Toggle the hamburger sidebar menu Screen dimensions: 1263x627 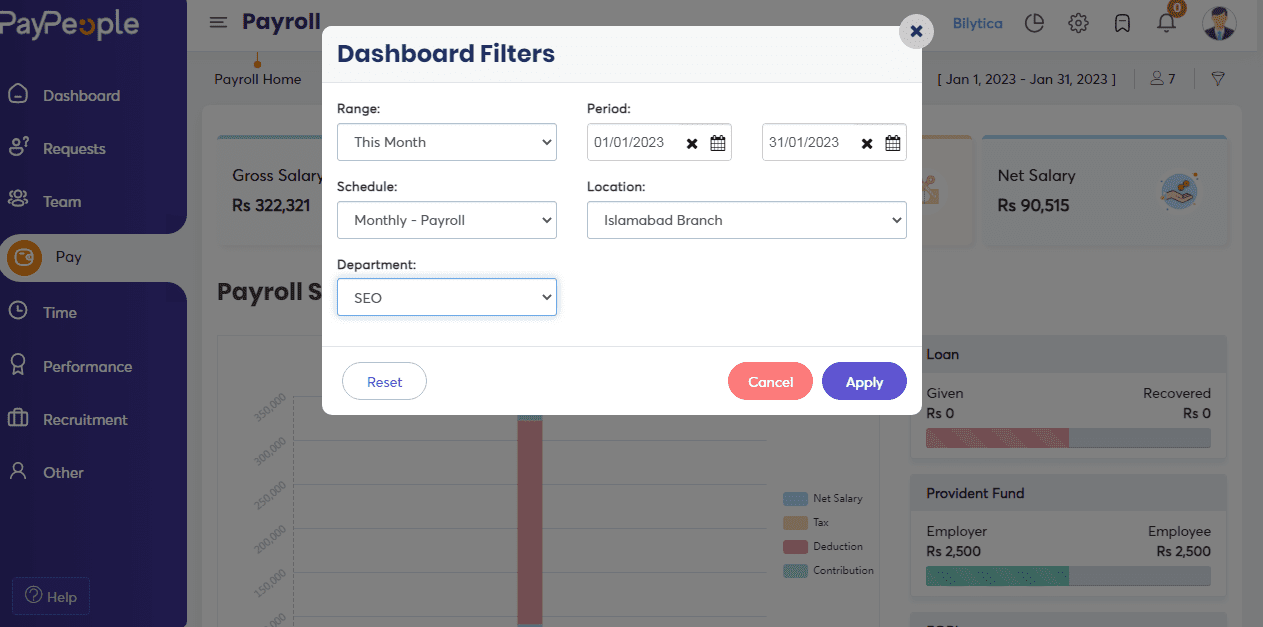click(x=218, y=22)
